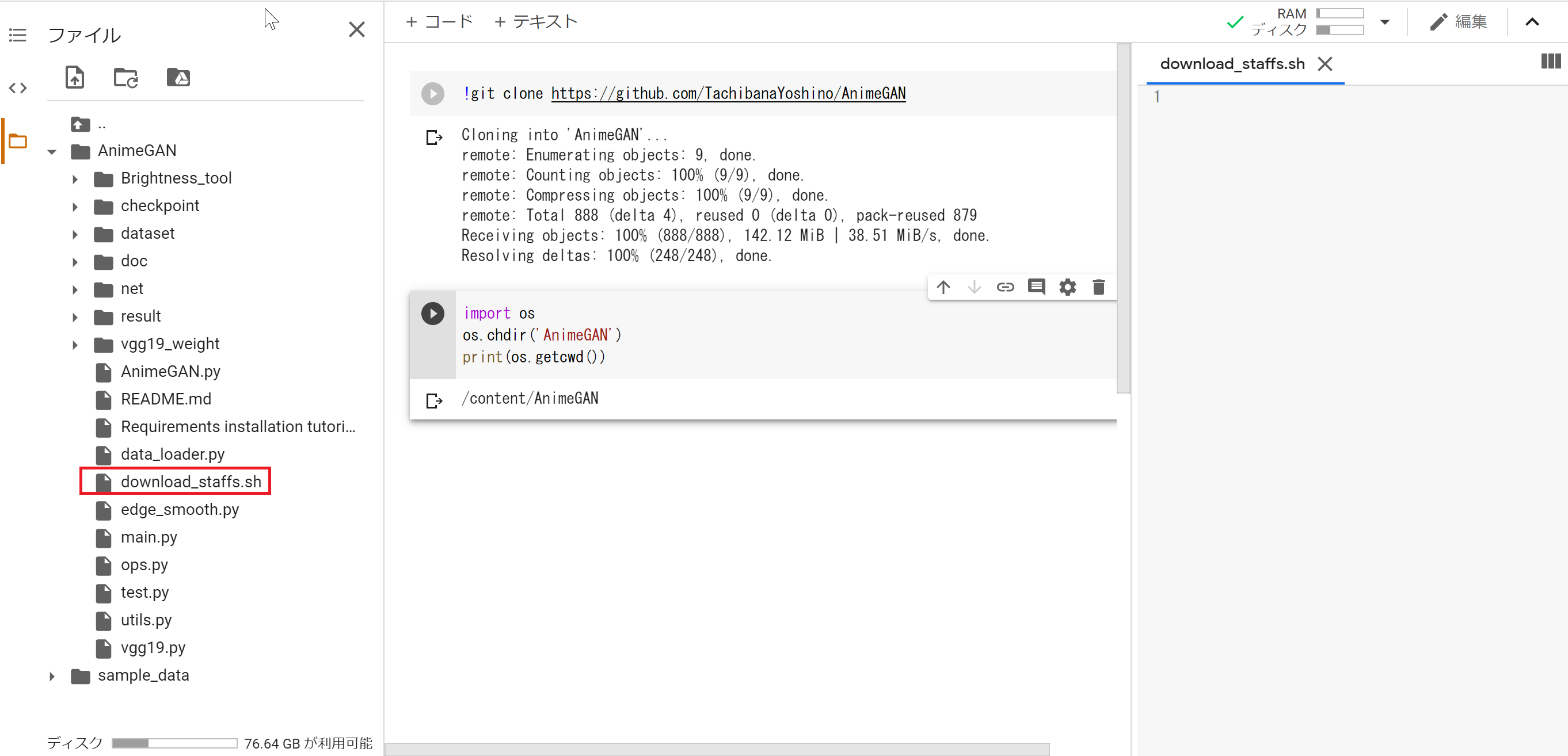Add a comment to the cell
The height and width of the screenshot is (756, 1568).
pos(1036,287)
